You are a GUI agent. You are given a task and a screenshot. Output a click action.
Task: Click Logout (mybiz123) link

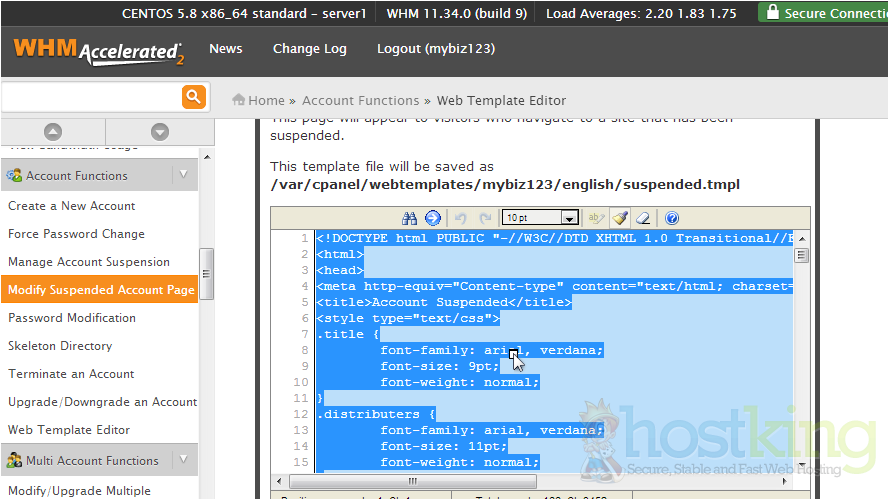click(x=435, y=49)
